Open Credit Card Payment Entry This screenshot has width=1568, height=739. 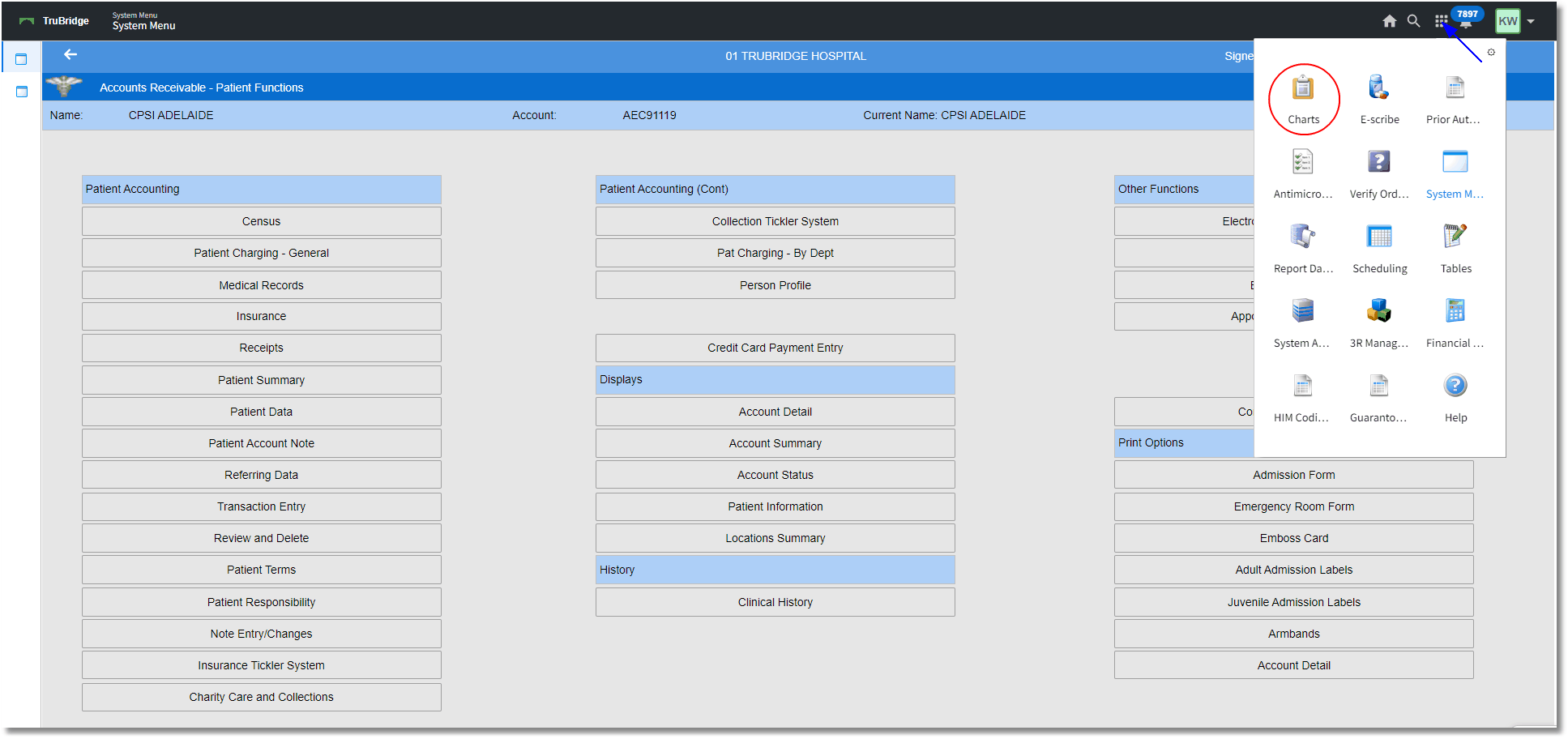coord(775,348)
